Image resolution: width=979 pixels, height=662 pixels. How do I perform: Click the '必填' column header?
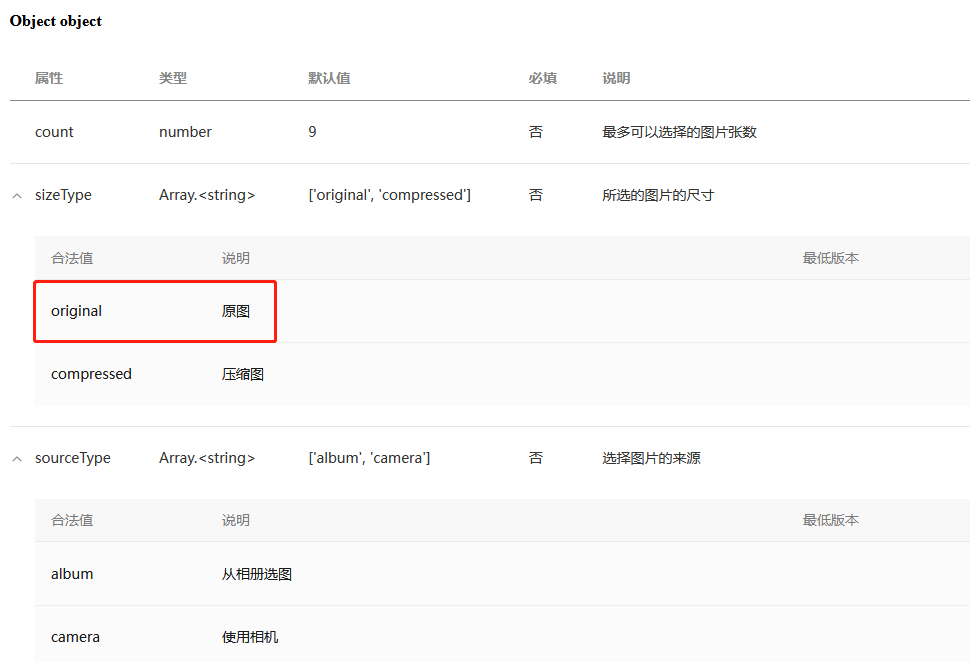click(543, 78)
